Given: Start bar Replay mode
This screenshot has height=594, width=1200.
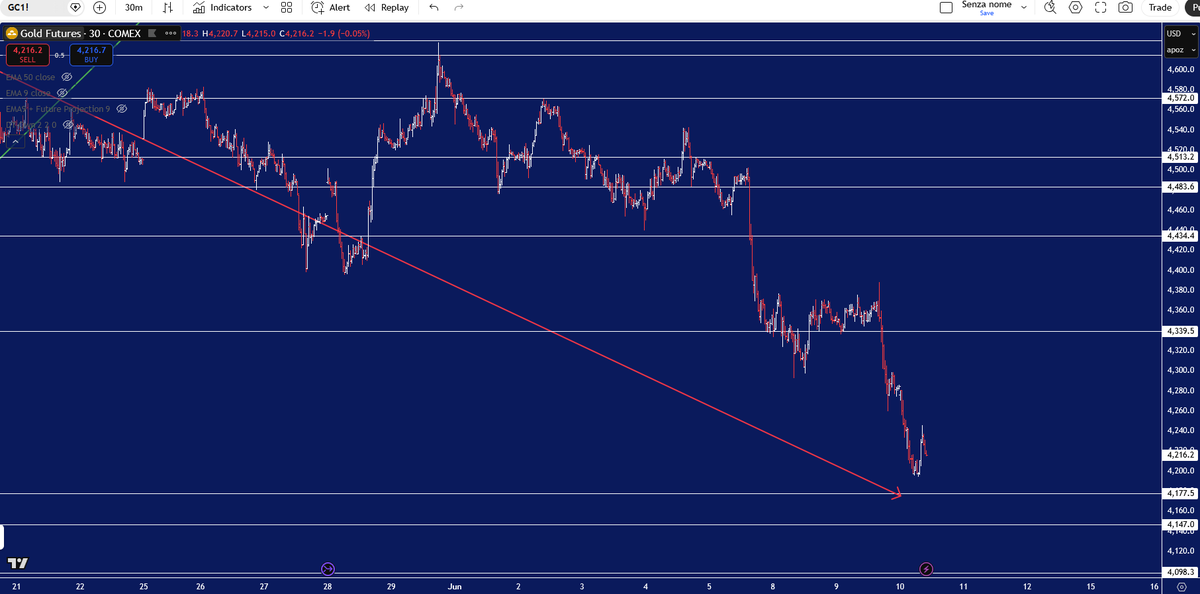Looking at the screenshot, I should tap(387, 7).
